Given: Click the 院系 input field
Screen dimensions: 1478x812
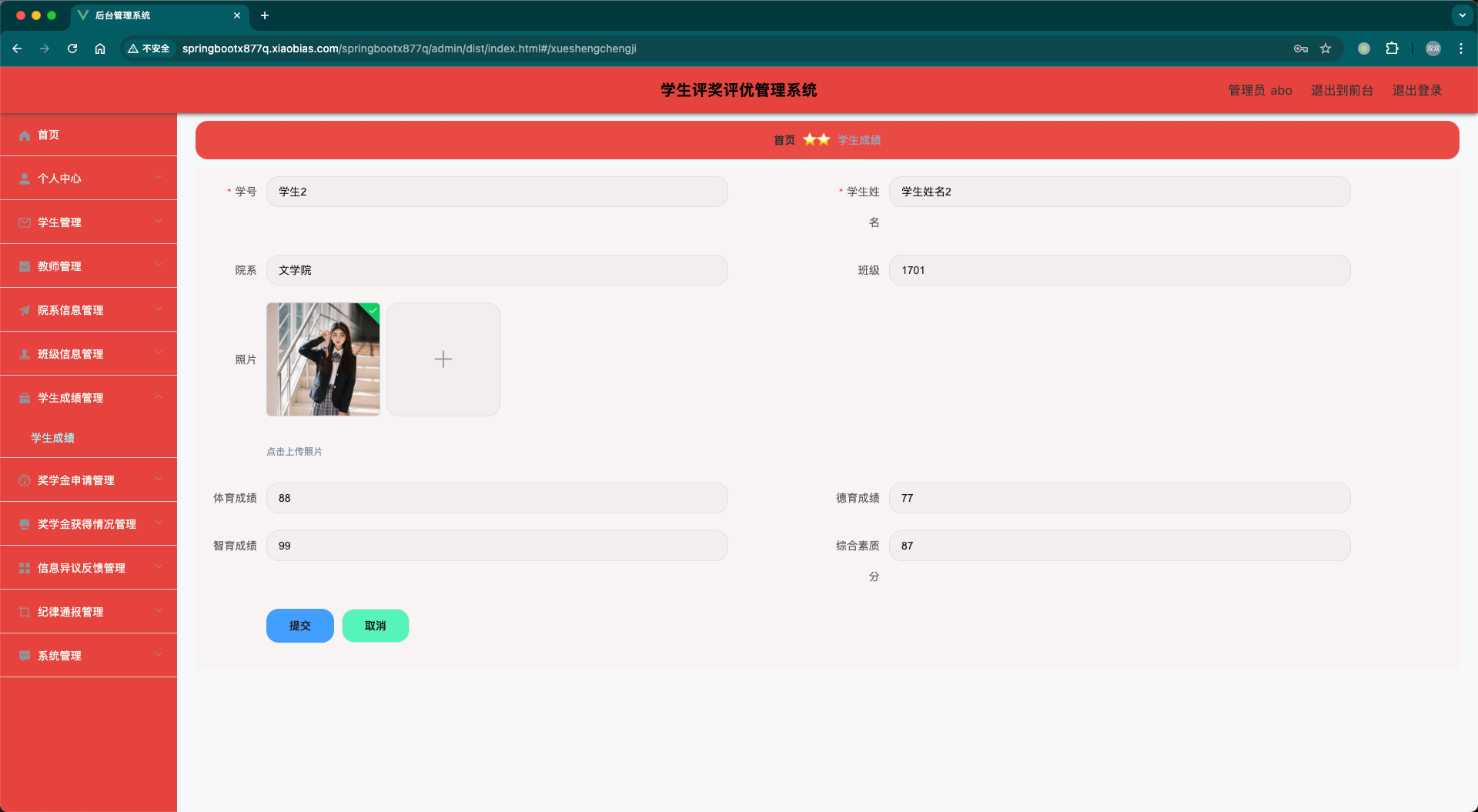Looking at the screenshot, I should 497,270.
